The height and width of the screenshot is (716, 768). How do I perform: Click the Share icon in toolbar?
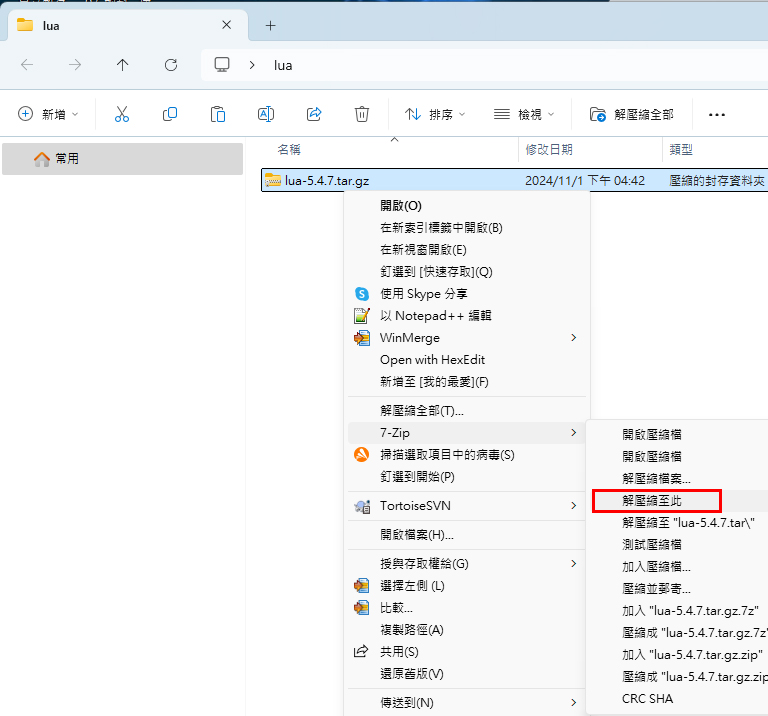pyautogui.click(x=313, y=114)
